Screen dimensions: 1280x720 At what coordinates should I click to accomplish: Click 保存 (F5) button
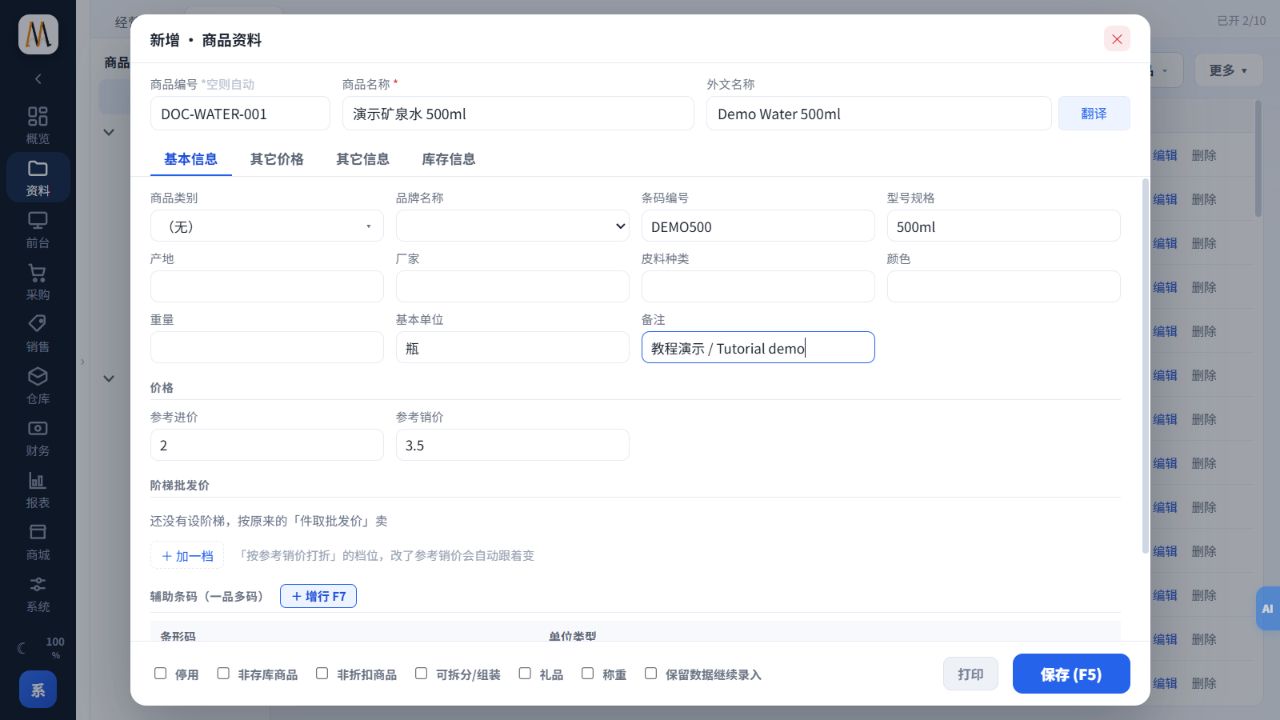[1071, 674]
